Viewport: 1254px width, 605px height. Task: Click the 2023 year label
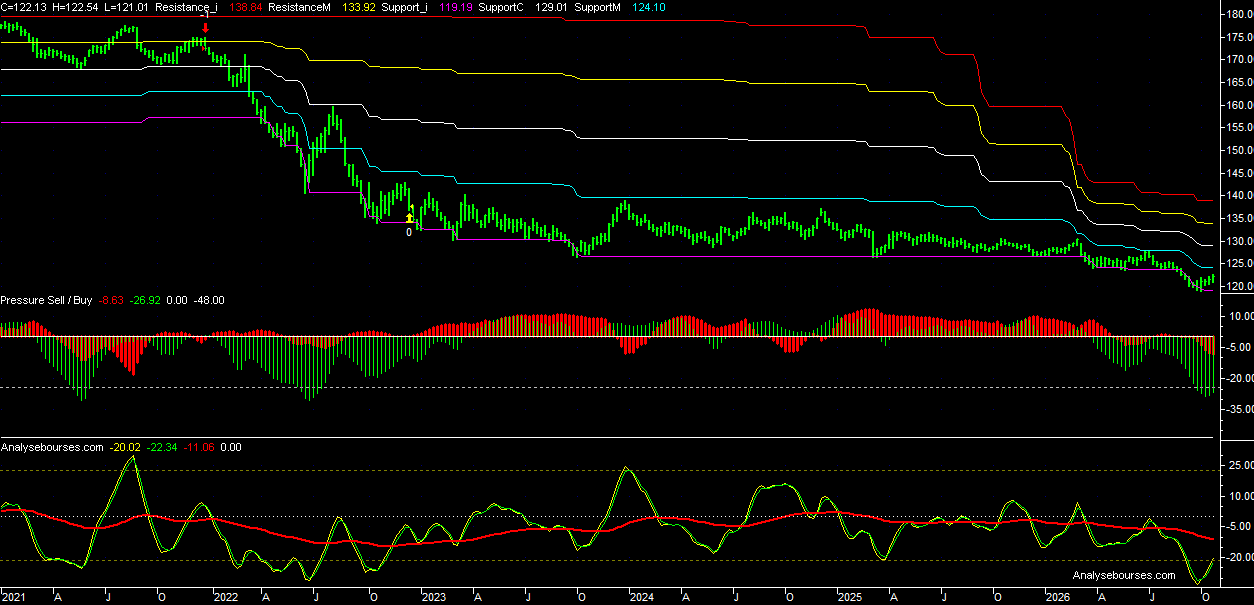click(433, 596)
